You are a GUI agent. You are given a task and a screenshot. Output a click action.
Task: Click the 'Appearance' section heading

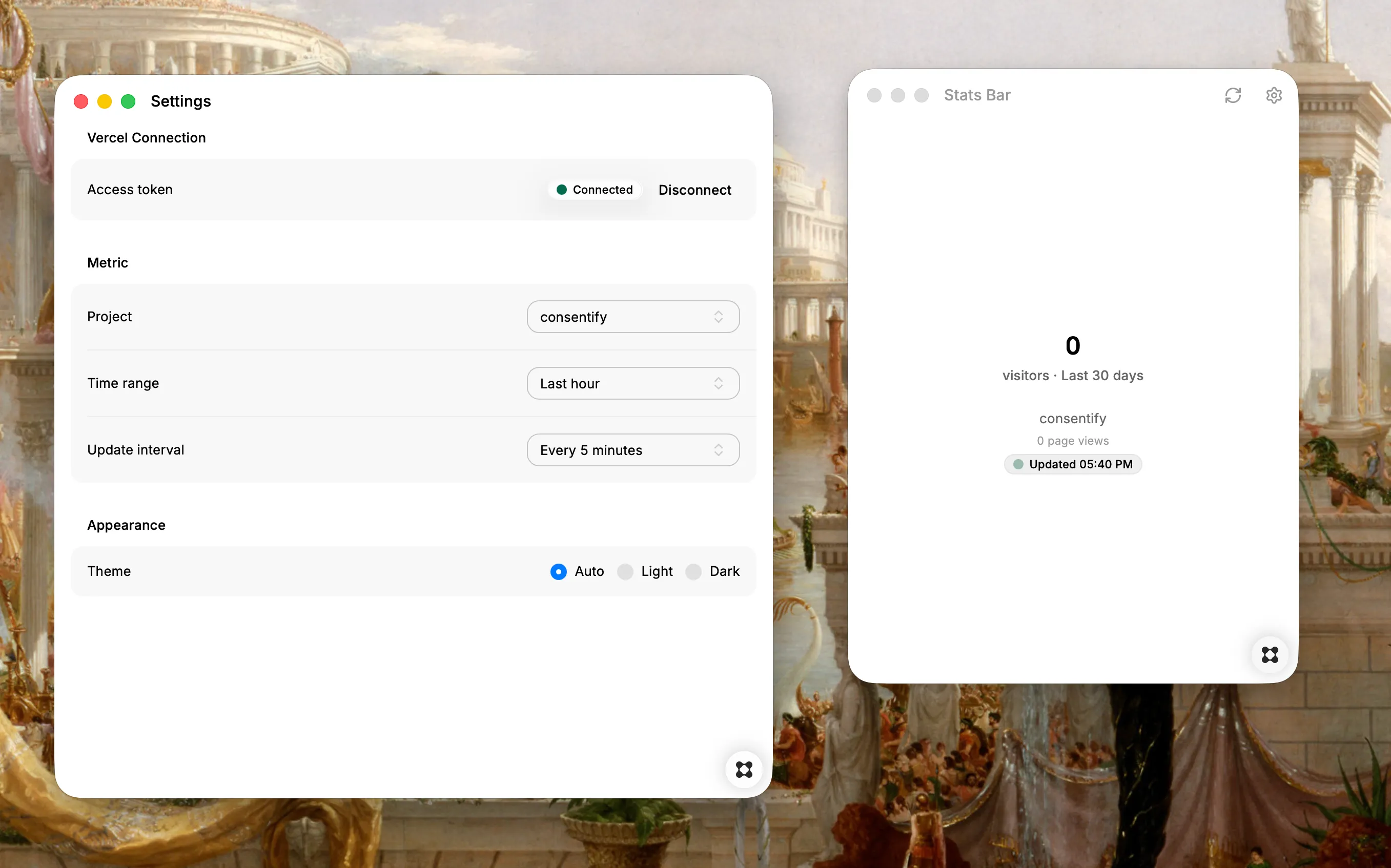point(126,525)
